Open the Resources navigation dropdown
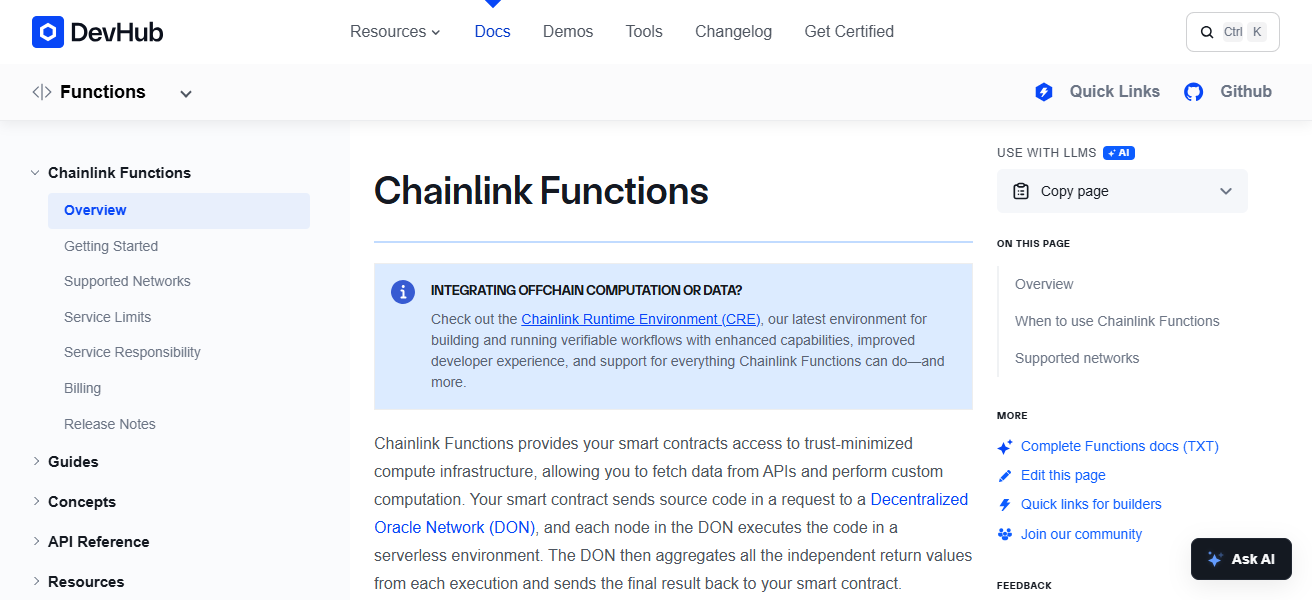 tap(395, 31)
